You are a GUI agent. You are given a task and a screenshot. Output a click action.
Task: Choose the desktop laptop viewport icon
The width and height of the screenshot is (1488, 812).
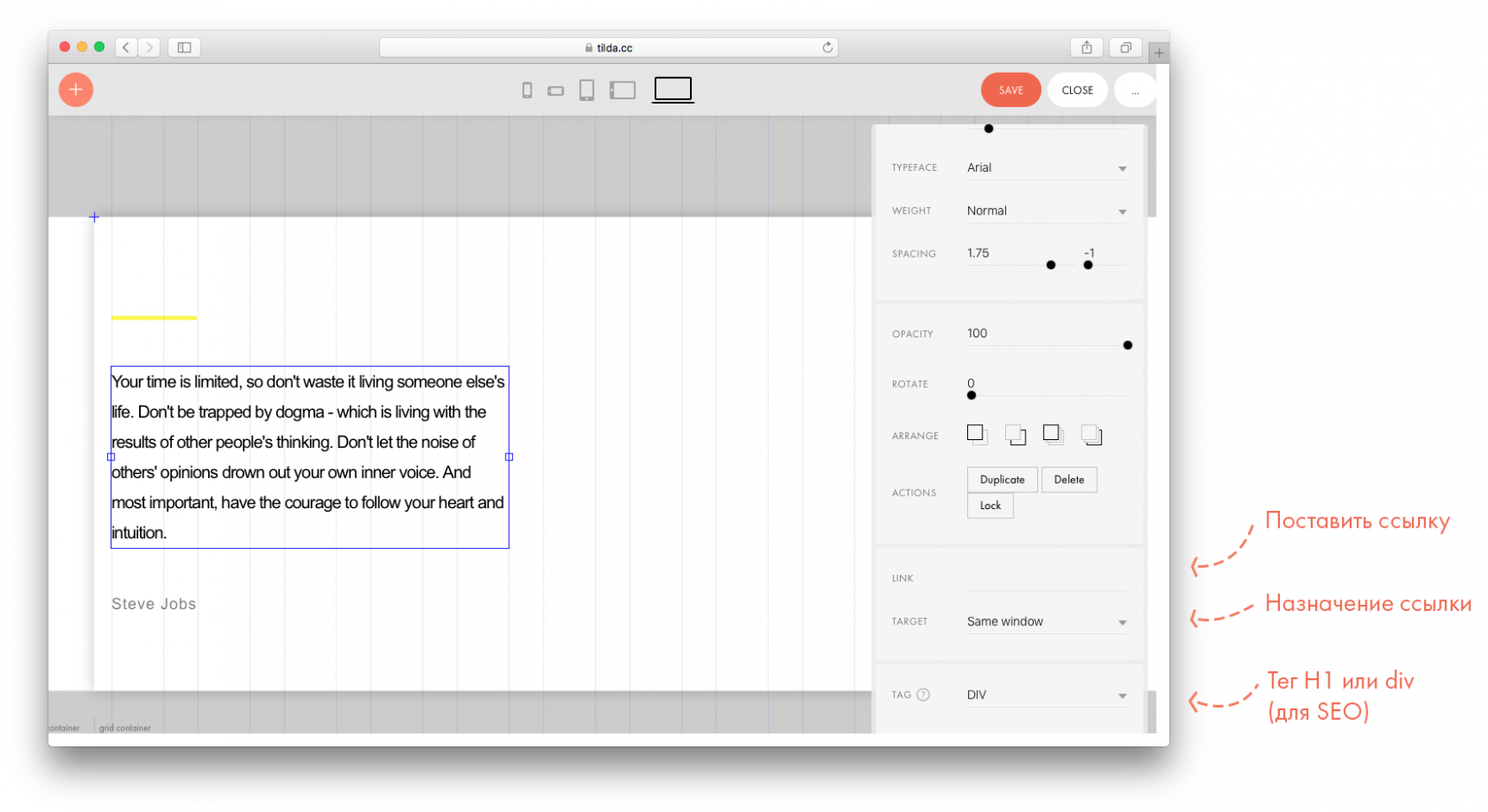pyautogui.click(x=673, y=89)
